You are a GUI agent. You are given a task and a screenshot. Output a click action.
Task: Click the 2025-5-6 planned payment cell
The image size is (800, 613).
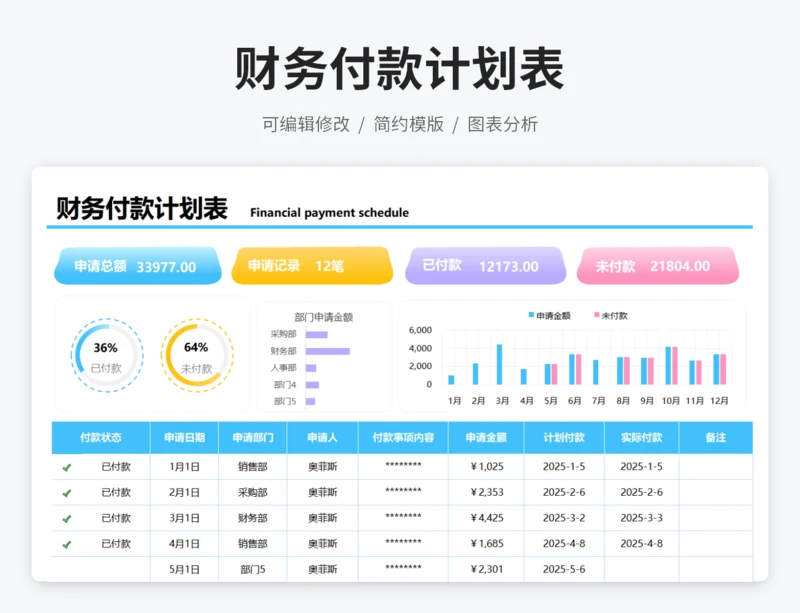click(x=564, y=569)
